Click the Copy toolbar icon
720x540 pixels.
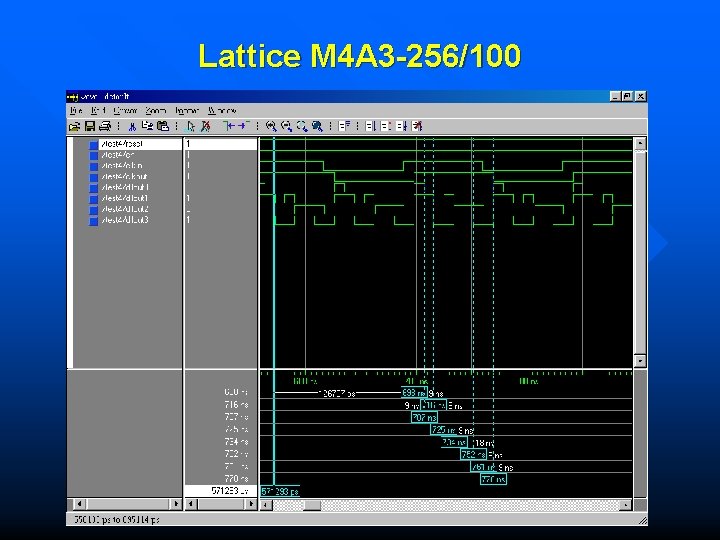coord(147,126)
